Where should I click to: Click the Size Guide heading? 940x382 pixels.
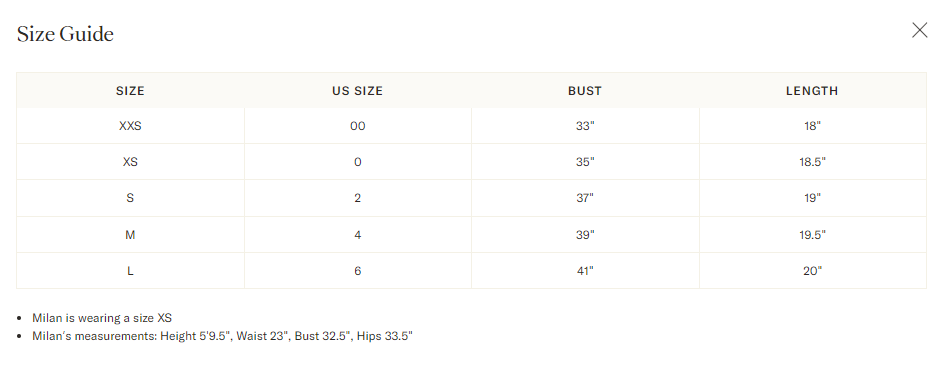65,34
